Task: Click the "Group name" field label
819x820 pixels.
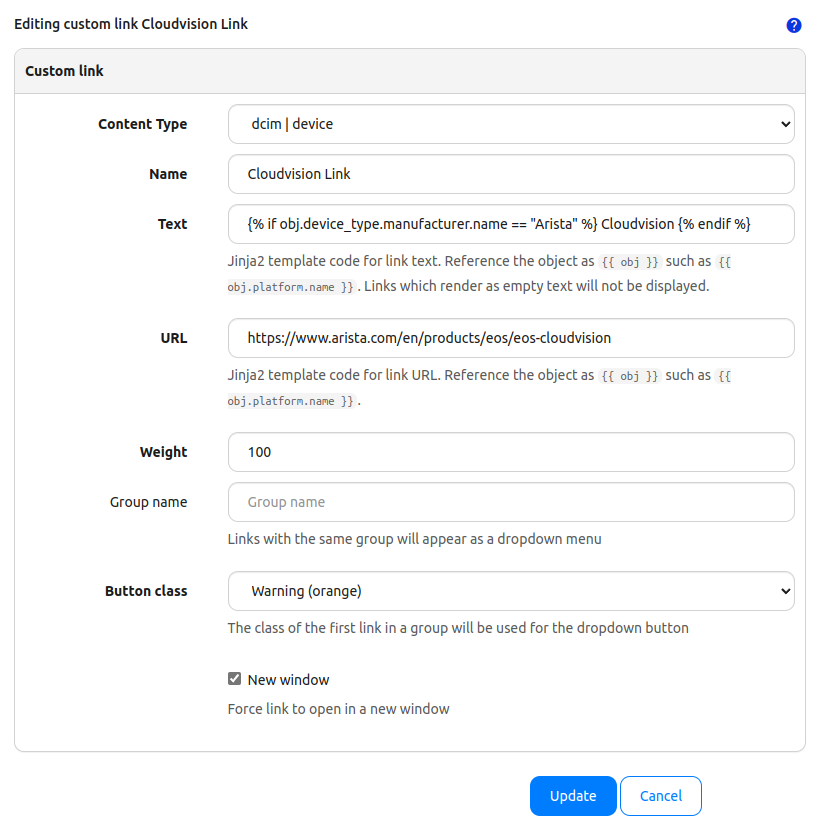Action: point(148,502)
